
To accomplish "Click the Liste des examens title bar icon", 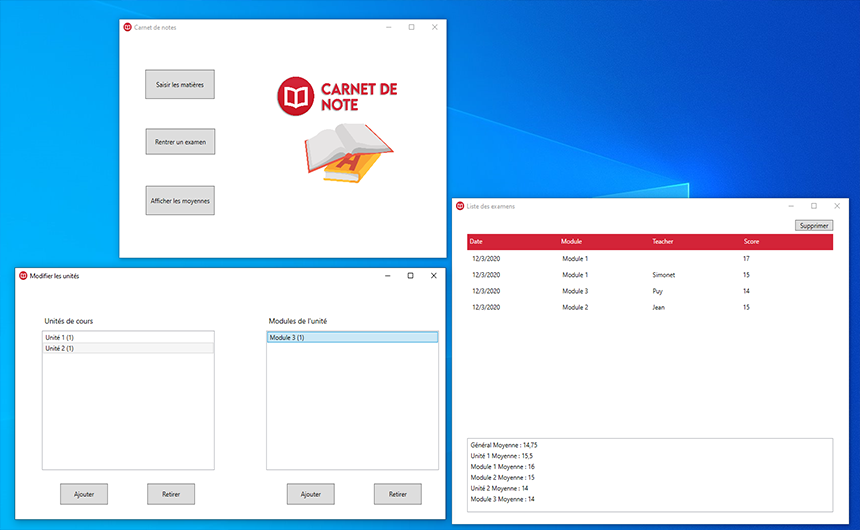I will pos(460,206).
